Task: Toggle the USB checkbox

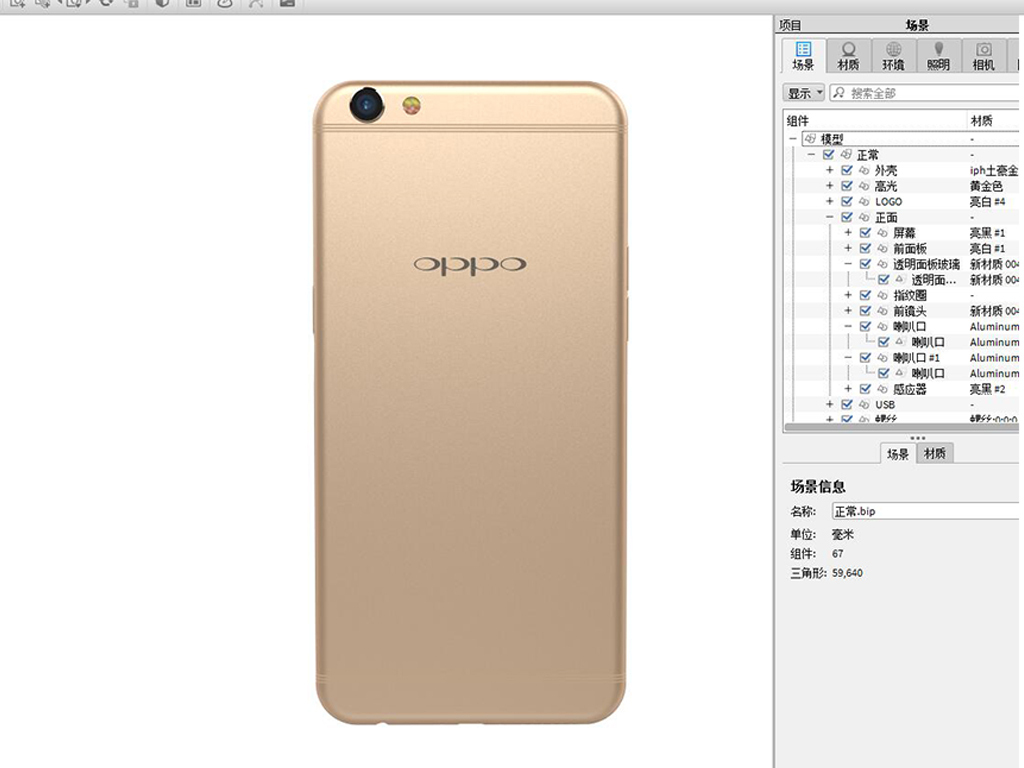Action: coord(847,405)
